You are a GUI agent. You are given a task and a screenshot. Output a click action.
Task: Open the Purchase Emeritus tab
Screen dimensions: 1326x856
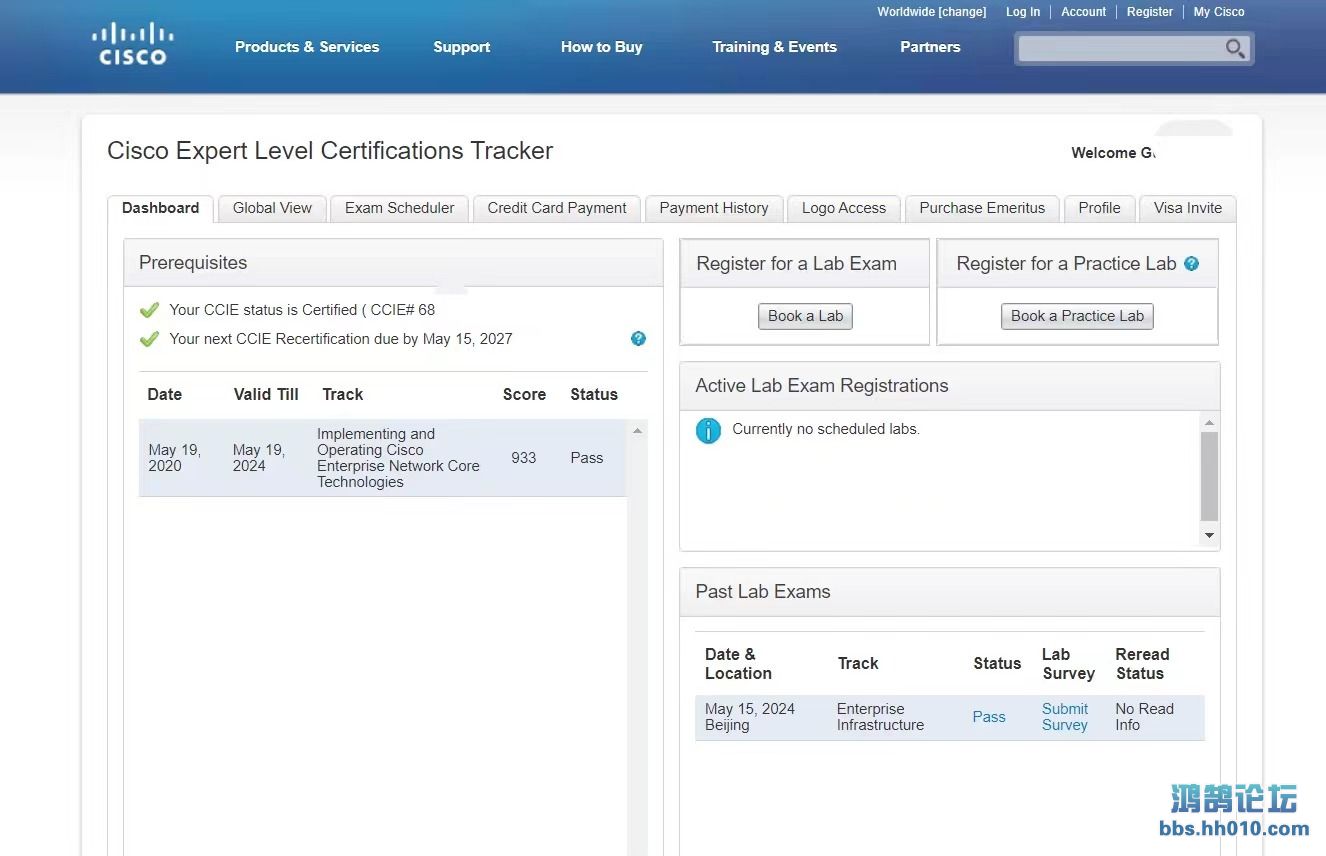(x=982, y=208)
